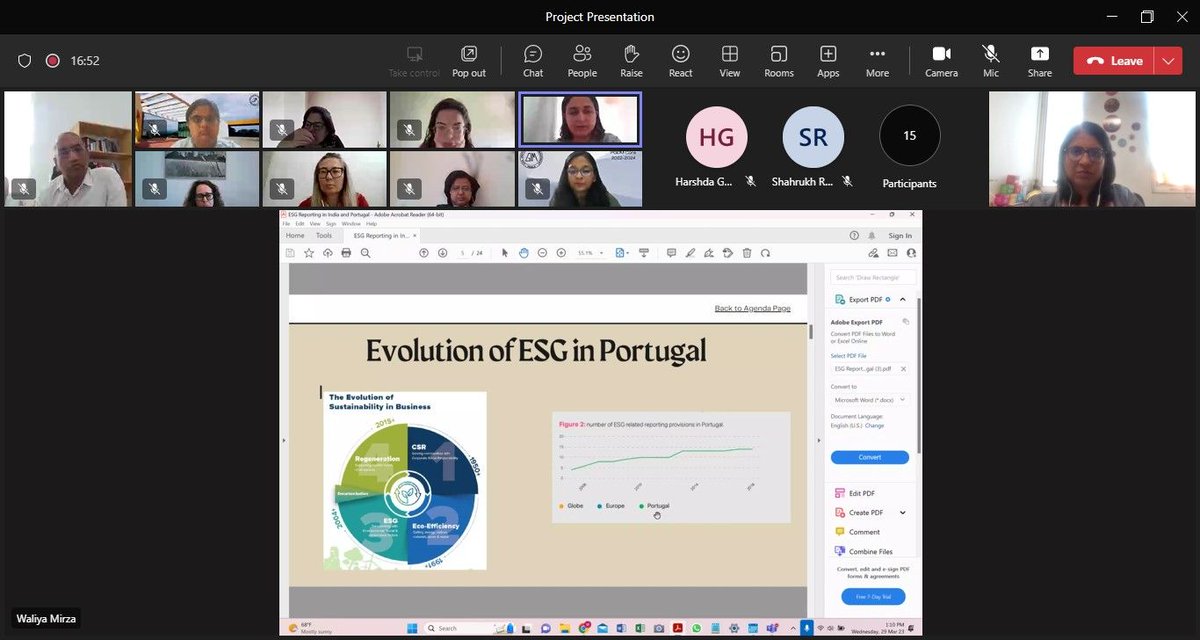The height and width of the screenshot is (640, 1200).
Task: Open breakout Rooms
Action: [x=779, y=61]
